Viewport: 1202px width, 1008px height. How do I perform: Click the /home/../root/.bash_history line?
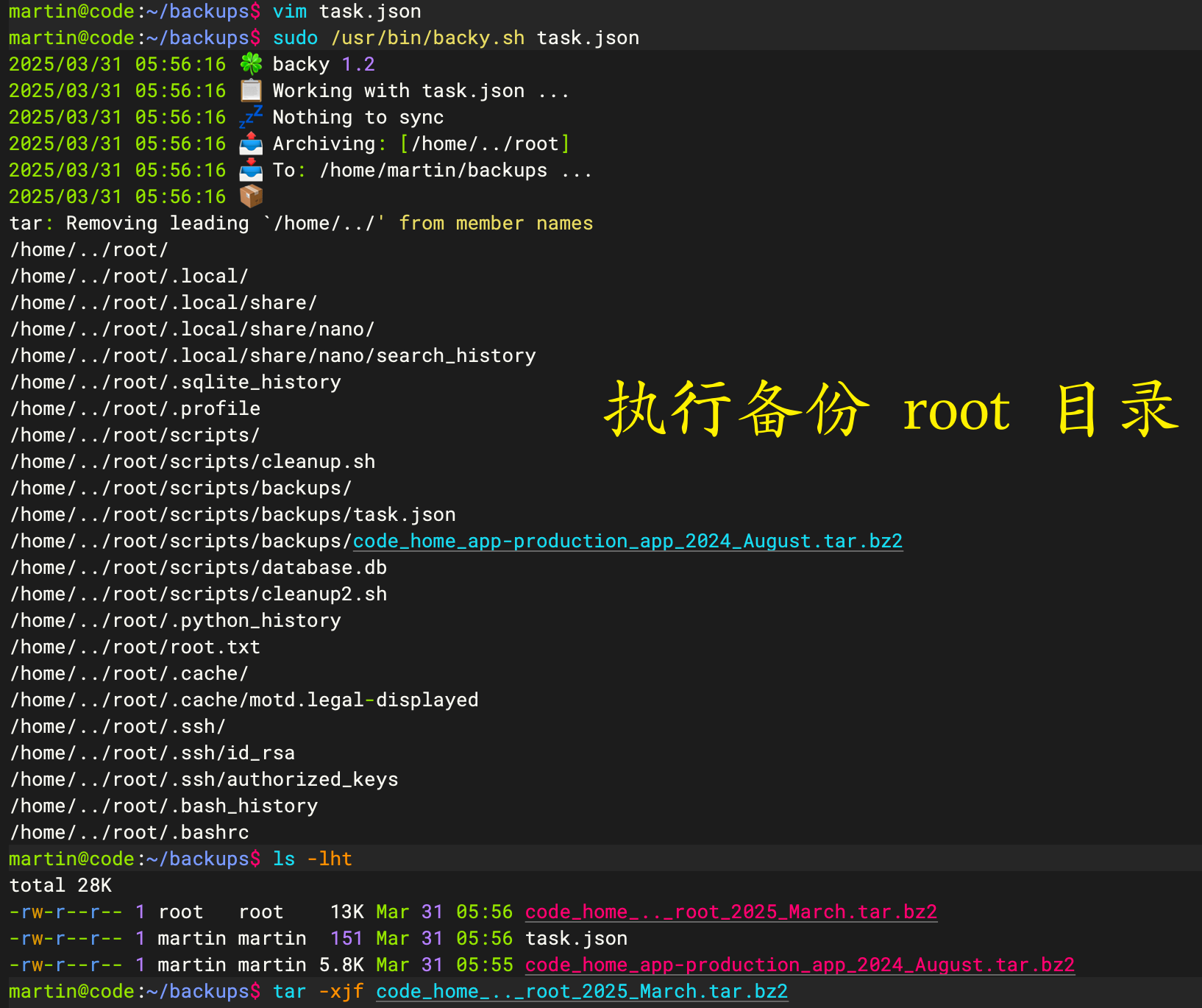pos(164,806)
